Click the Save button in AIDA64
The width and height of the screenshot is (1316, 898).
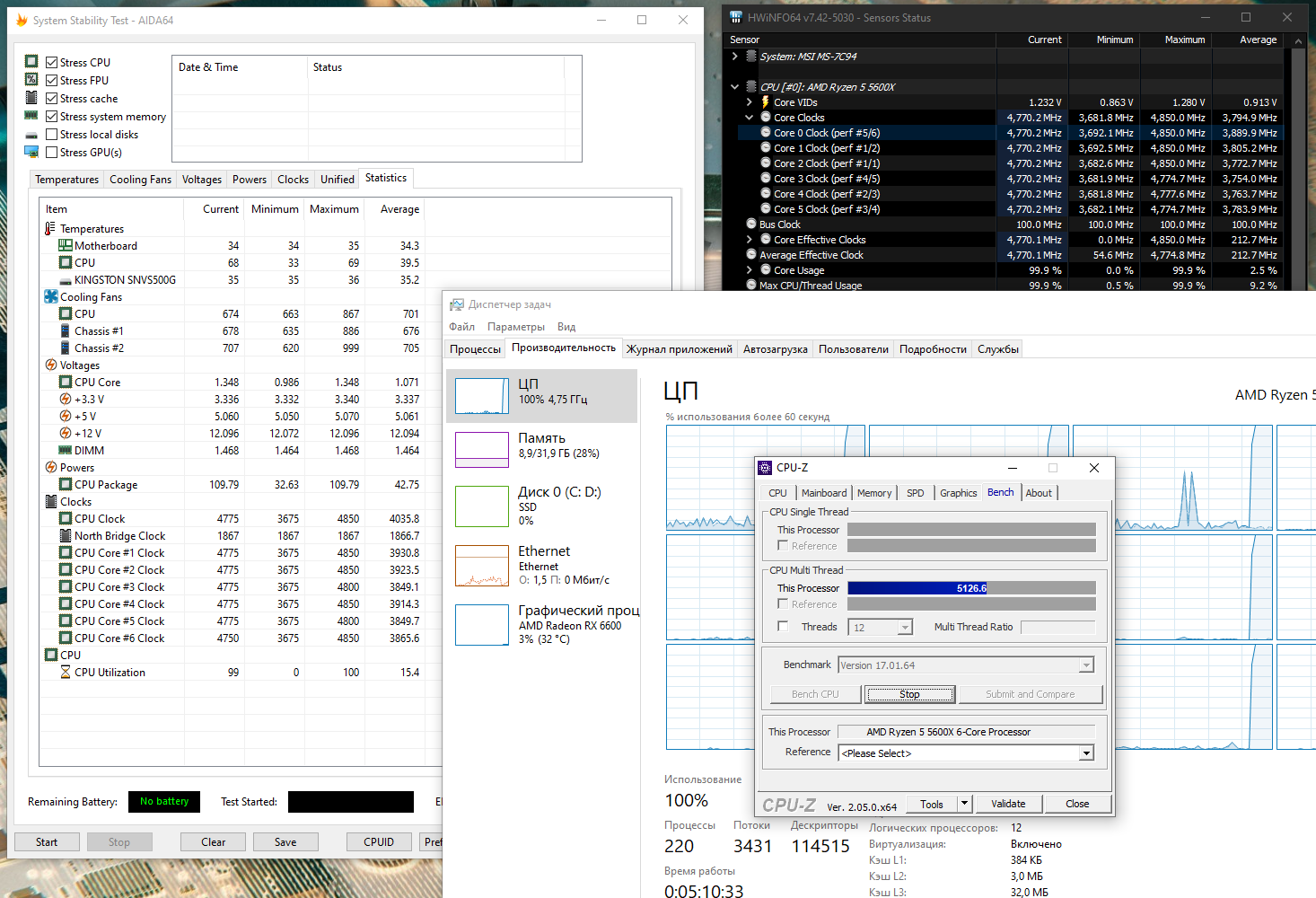(x=285, y=842)
